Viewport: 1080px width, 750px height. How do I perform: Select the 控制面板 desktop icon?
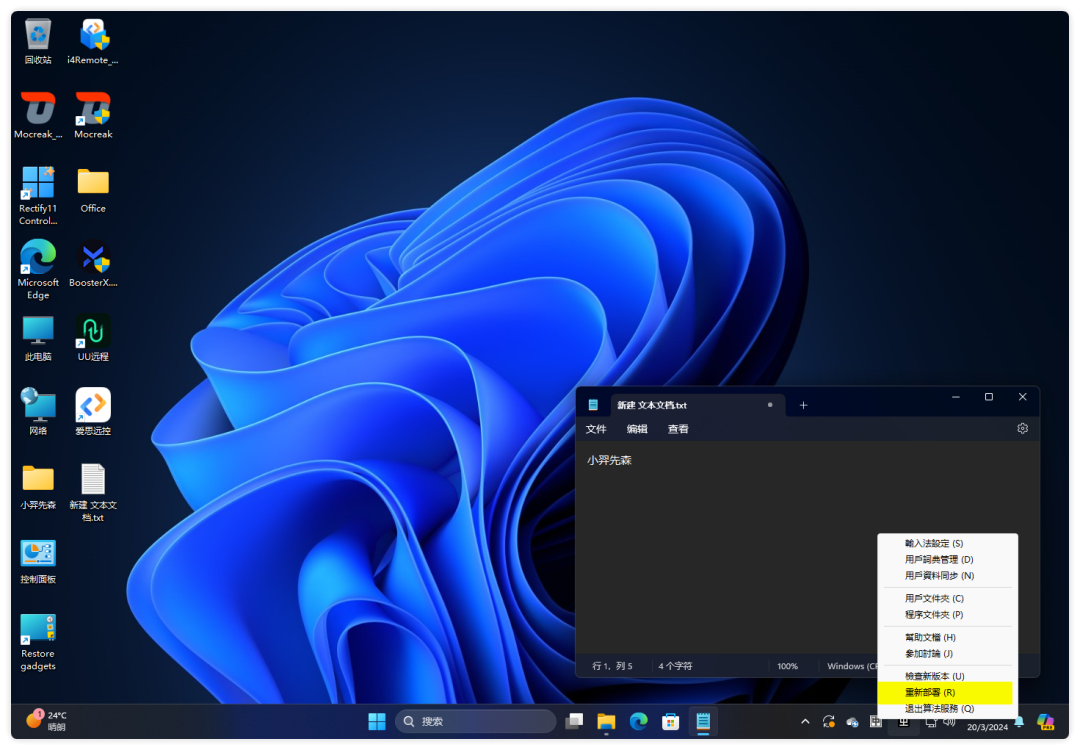coord(38,559)
